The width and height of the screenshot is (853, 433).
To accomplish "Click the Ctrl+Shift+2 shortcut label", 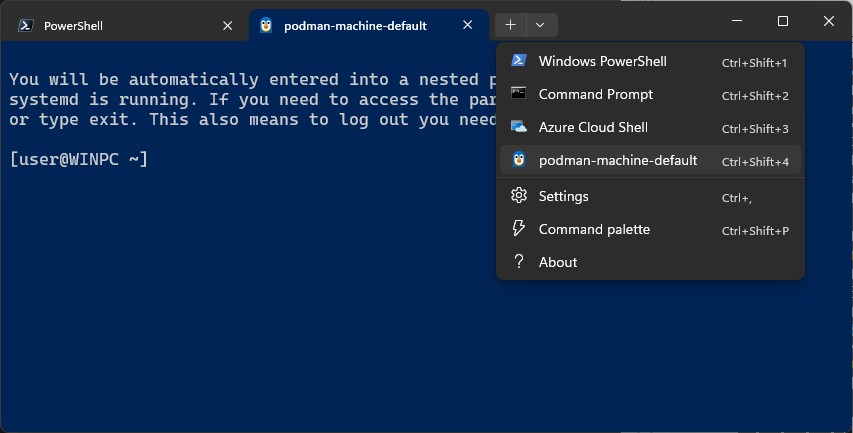I will [x=755, y=96].
